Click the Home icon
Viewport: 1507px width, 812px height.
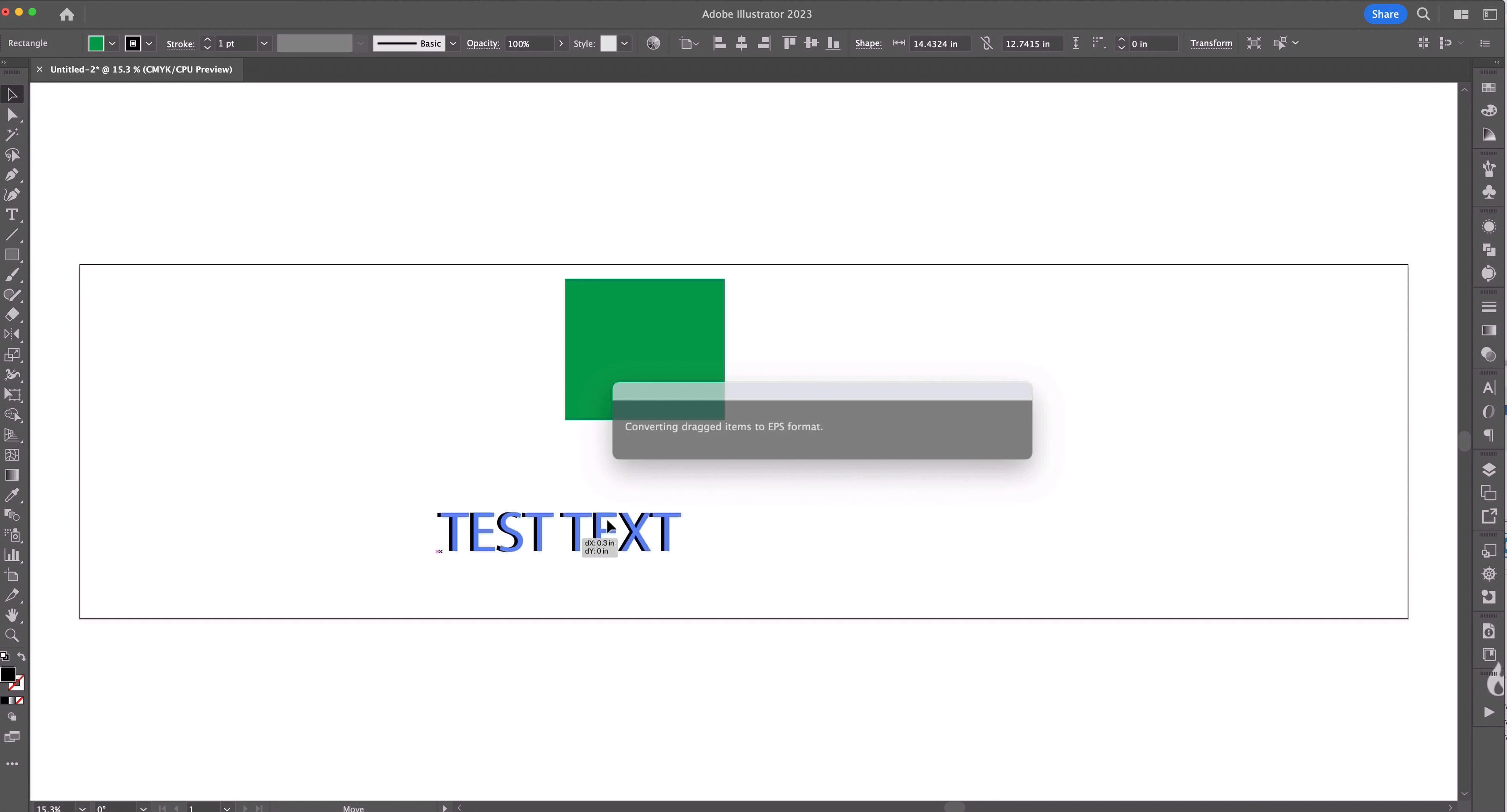(x=67, y=15)
